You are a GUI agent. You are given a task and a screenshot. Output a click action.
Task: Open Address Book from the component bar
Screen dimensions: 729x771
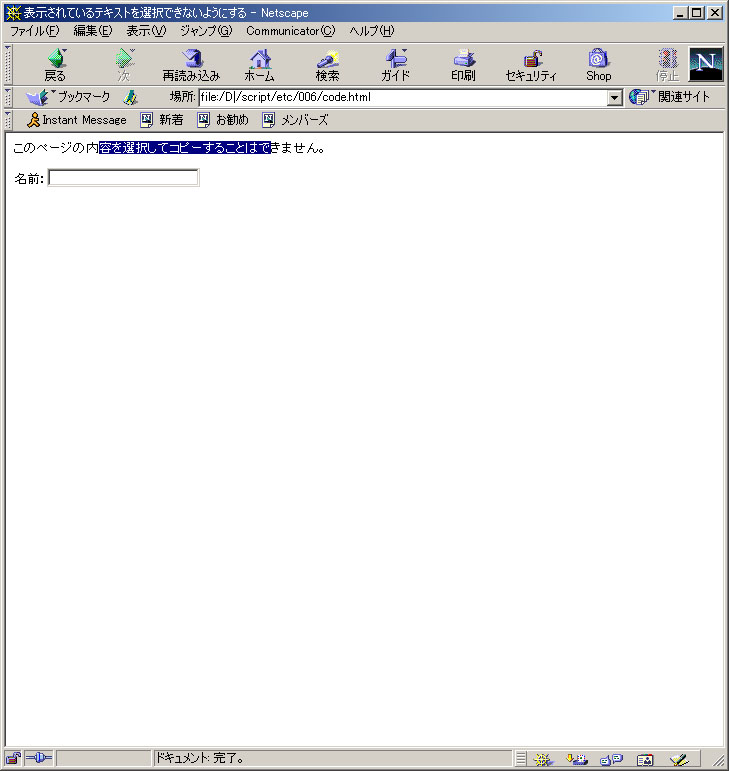pos(645,759)
